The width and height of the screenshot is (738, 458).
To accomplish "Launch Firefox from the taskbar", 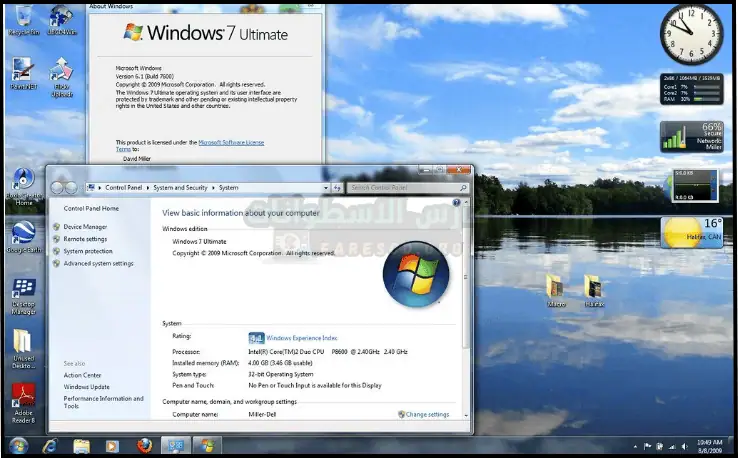I will tap(144, 445).
